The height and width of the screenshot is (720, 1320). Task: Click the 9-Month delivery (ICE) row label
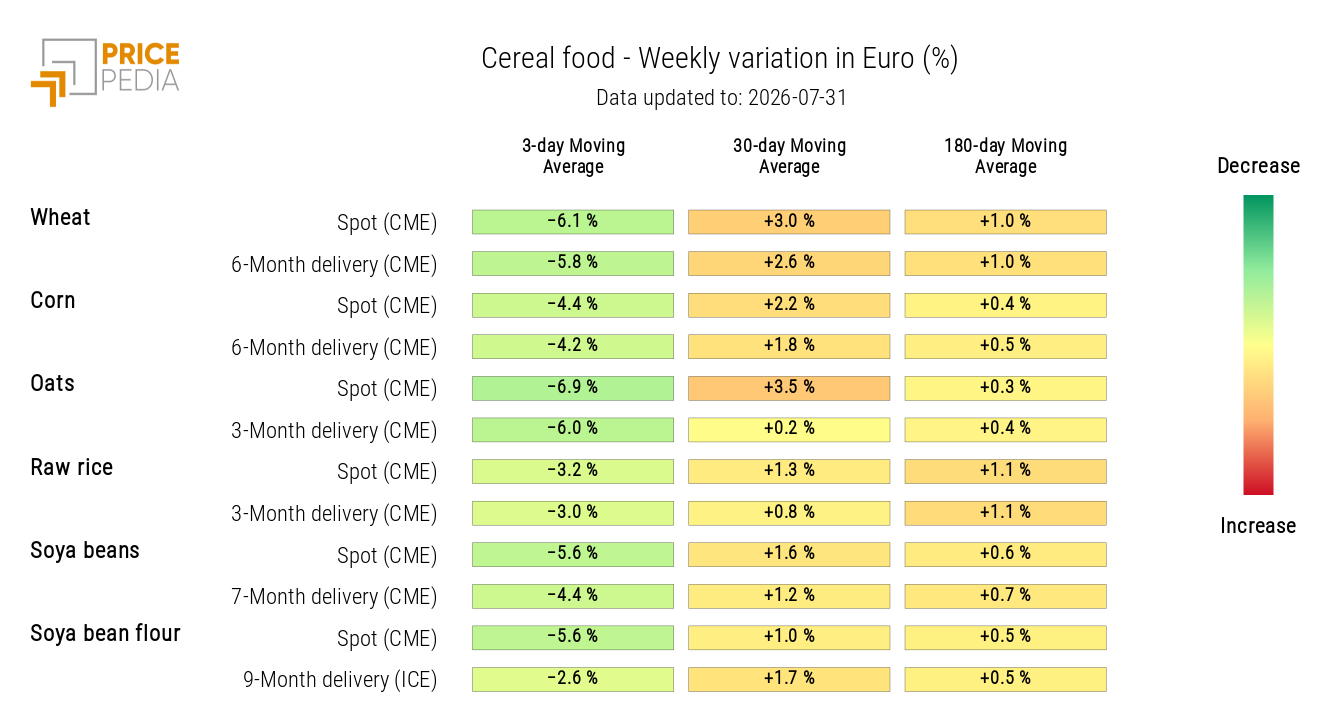[x=340, y=680]
